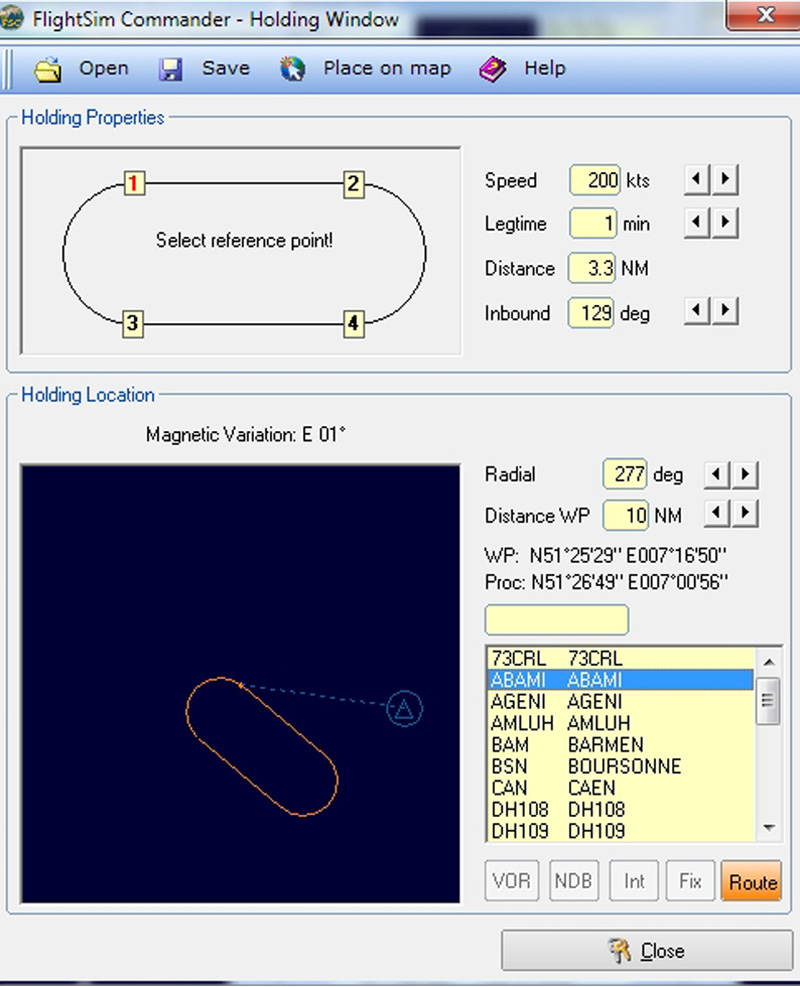
Task: Click the Help book icon
Action: pos(492,69)
